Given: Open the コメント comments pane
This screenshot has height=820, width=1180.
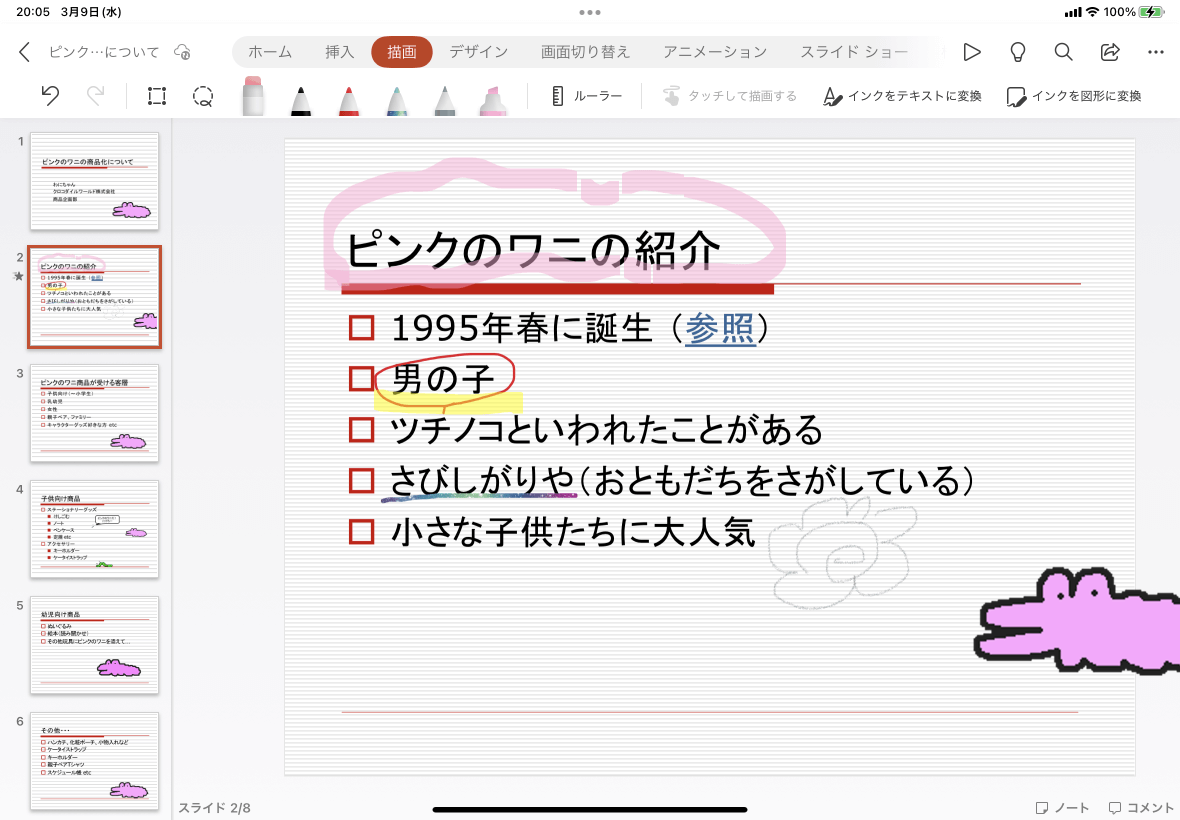Looking at the screenshot, I should [1141, 808].
